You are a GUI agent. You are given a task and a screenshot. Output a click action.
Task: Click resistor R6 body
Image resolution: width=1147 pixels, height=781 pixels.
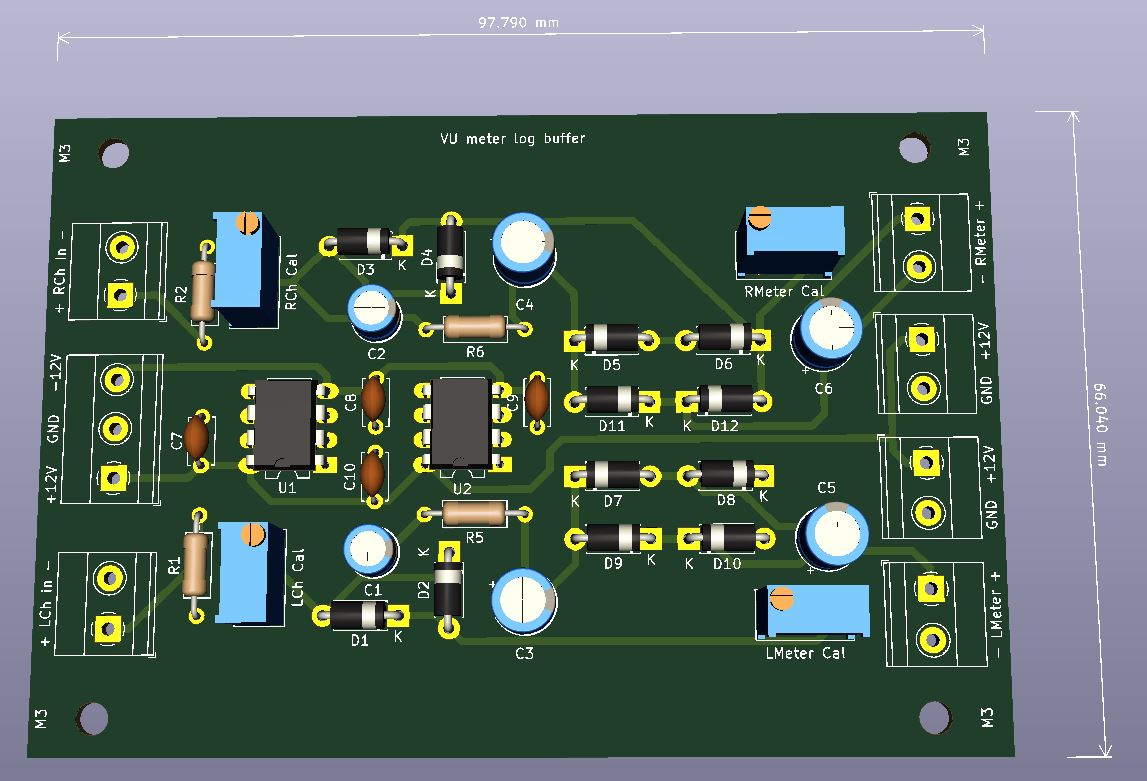click(475, 328)
